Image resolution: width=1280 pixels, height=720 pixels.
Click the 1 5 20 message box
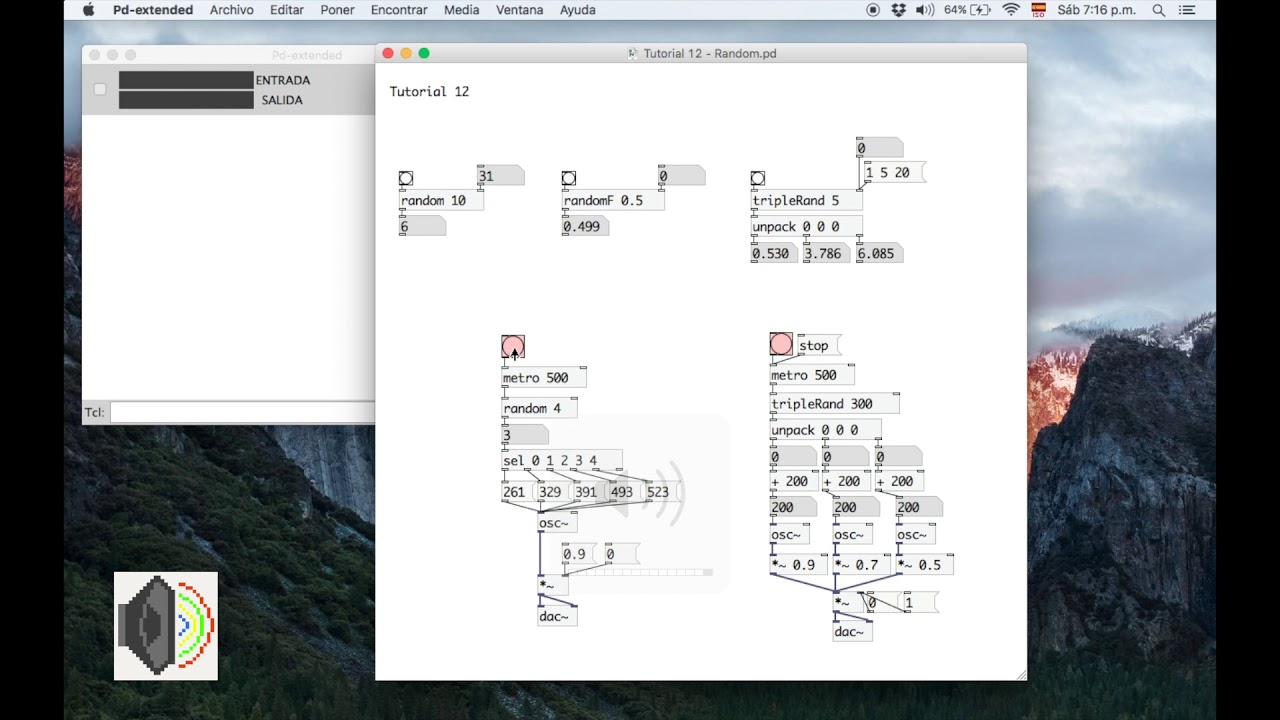click(x=893, y=173)
